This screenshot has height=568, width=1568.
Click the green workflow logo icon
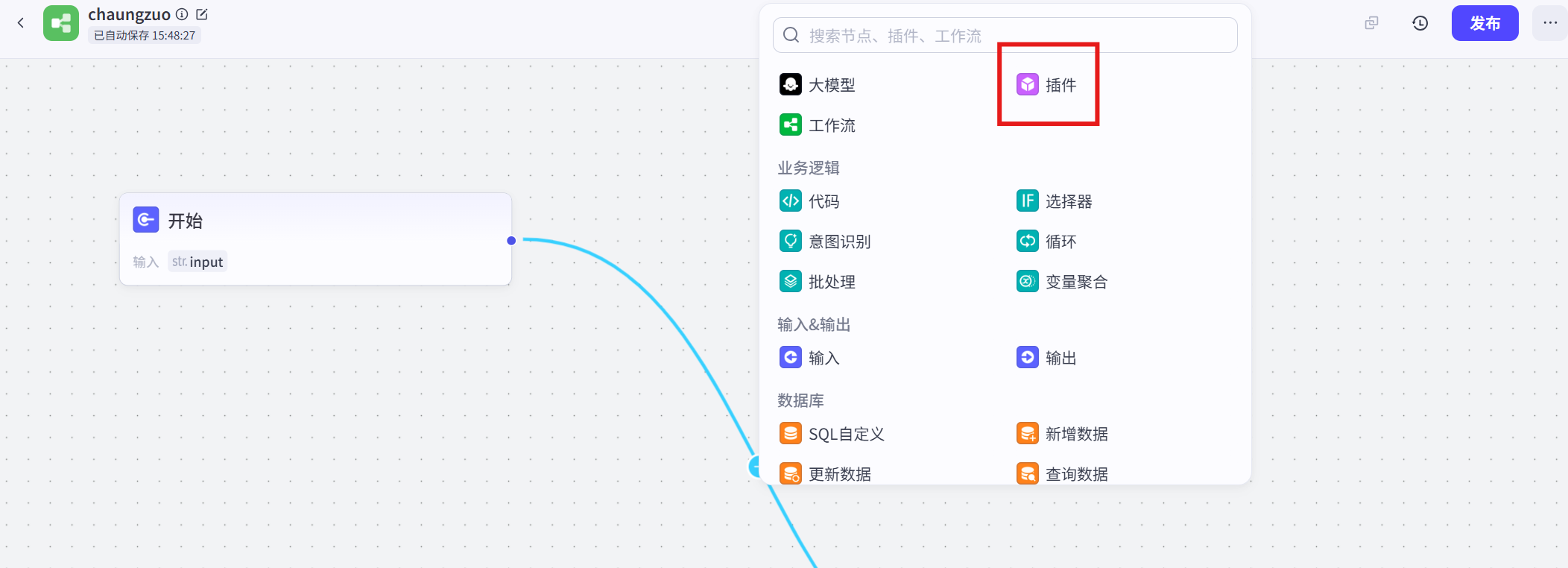[61, 23]
